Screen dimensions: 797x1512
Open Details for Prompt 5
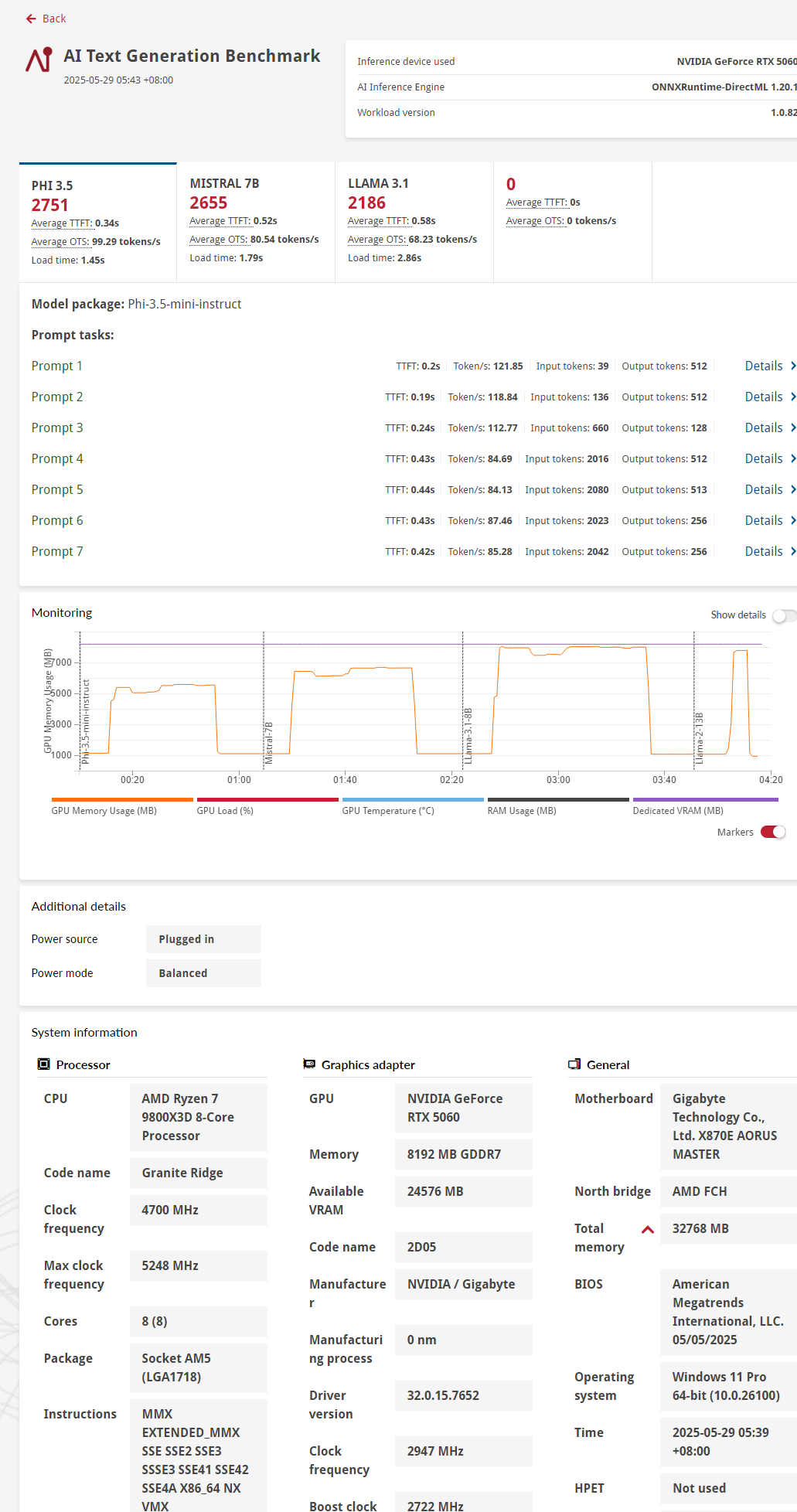(770, 489)
